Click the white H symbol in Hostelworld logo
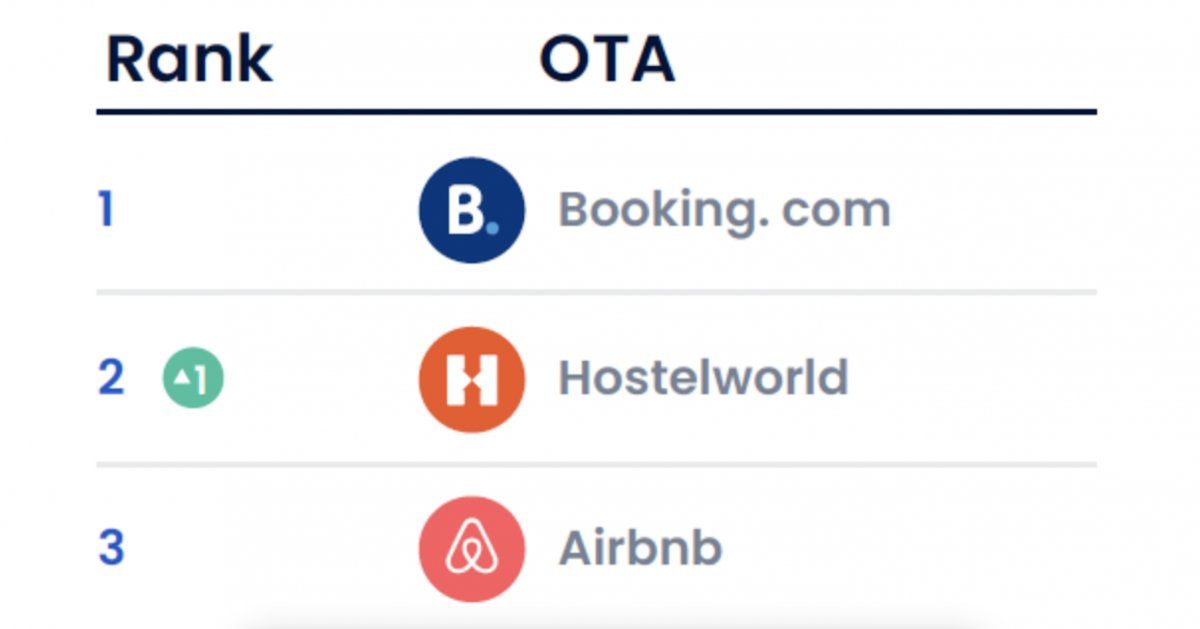1200x629 pixels. pyautogui.click(x=471, y=380)
